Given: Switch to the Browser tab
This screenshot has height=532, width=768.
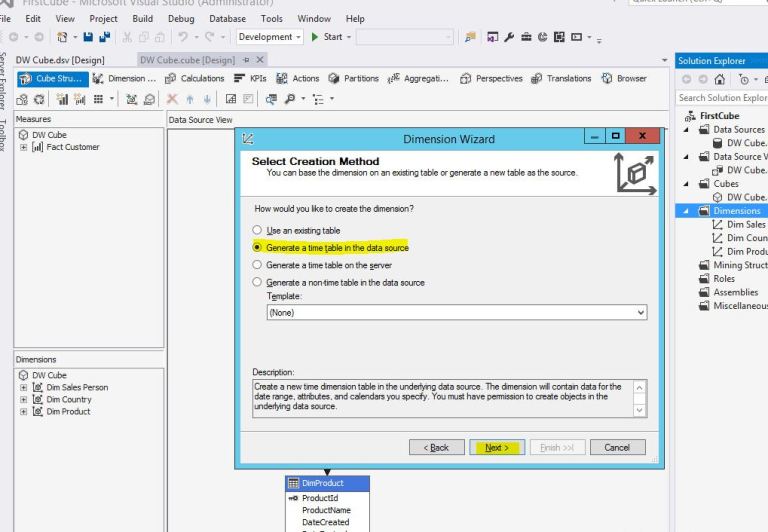Looking at the screenshot, I should point(624,78).
